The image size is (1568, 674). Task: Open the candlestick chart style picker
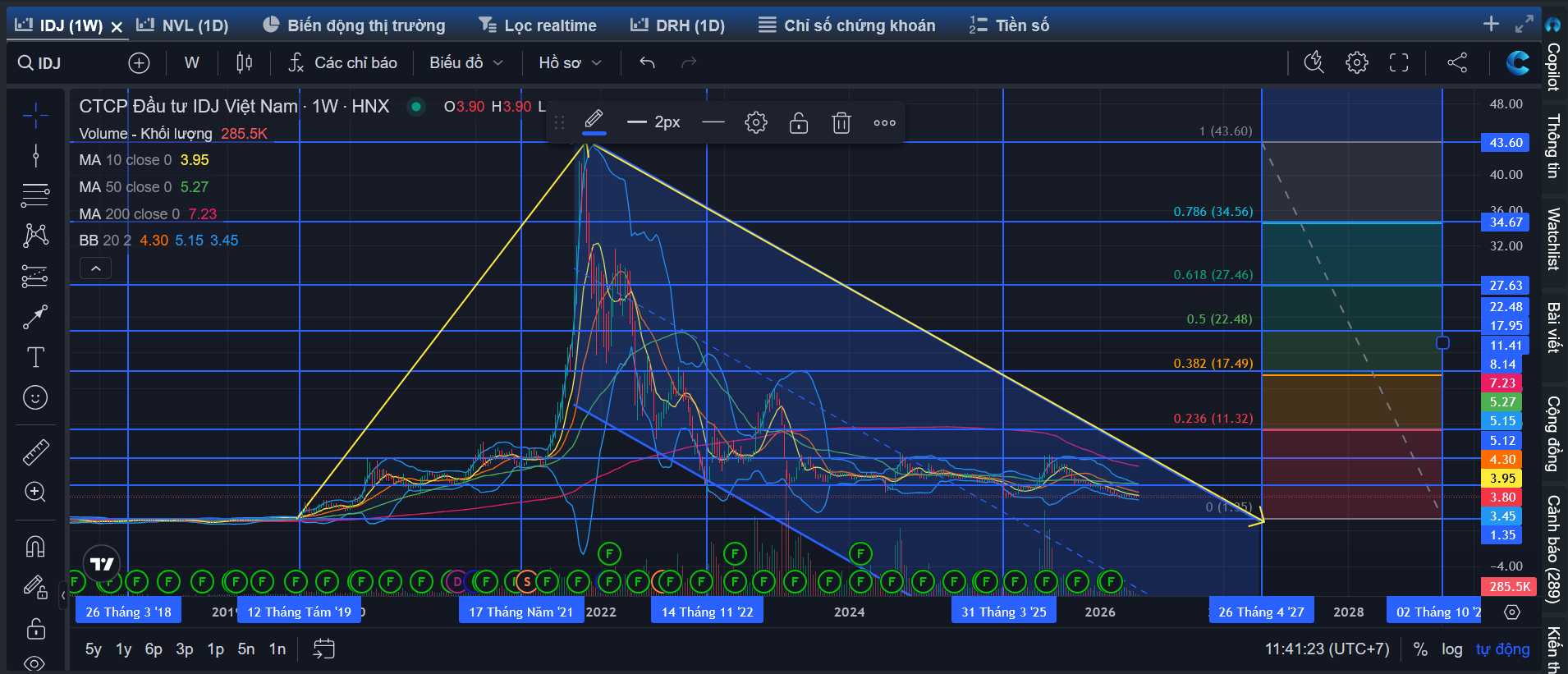click(245, 63)
